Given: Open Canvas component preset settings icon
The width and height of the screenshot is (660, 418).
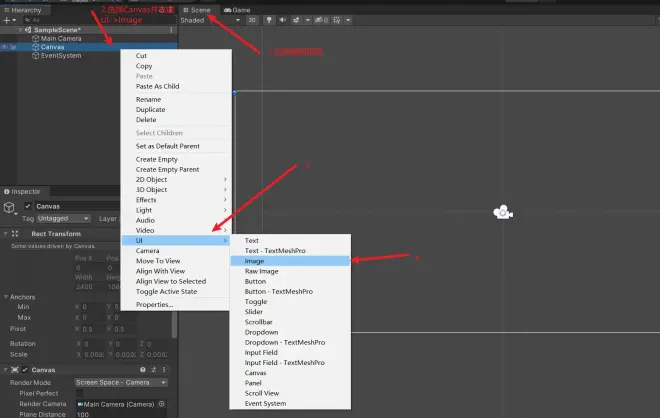Looking at the screenshot, I should click(153, 370).
